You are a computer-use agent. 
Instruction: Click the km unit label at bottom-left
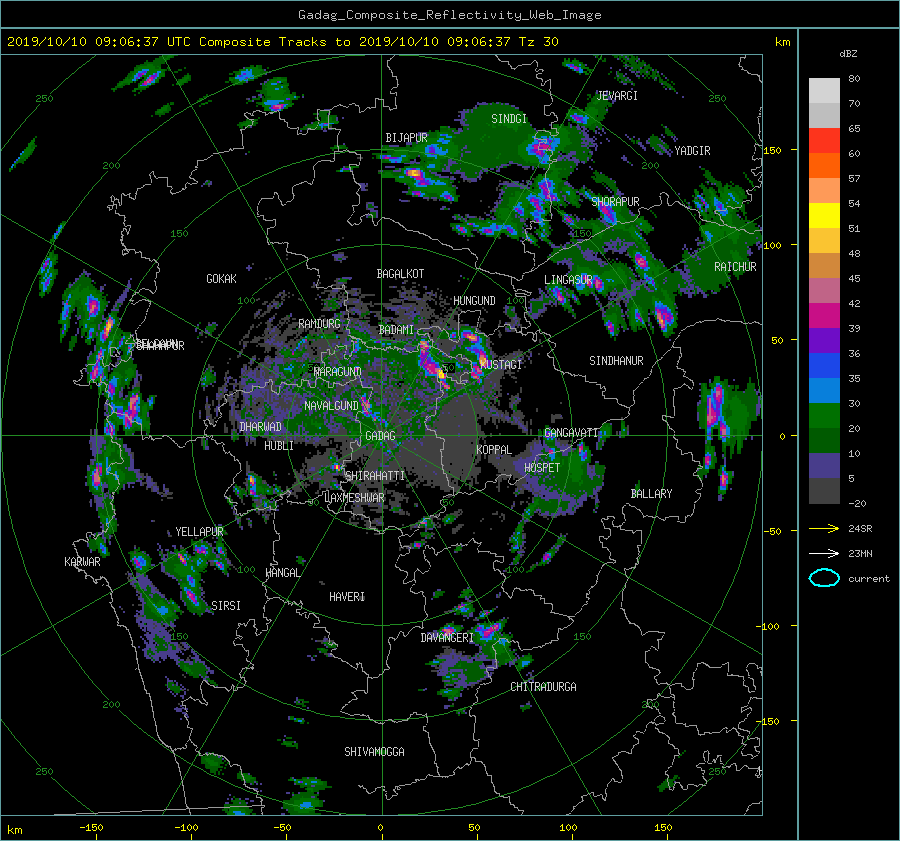(x=15, y=830)
